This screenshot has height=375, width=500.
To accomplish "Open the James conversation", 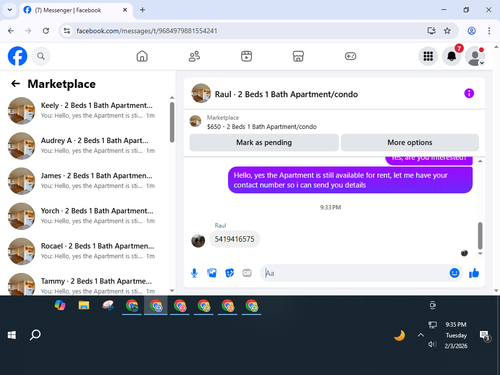I will (x=87, y=181).
